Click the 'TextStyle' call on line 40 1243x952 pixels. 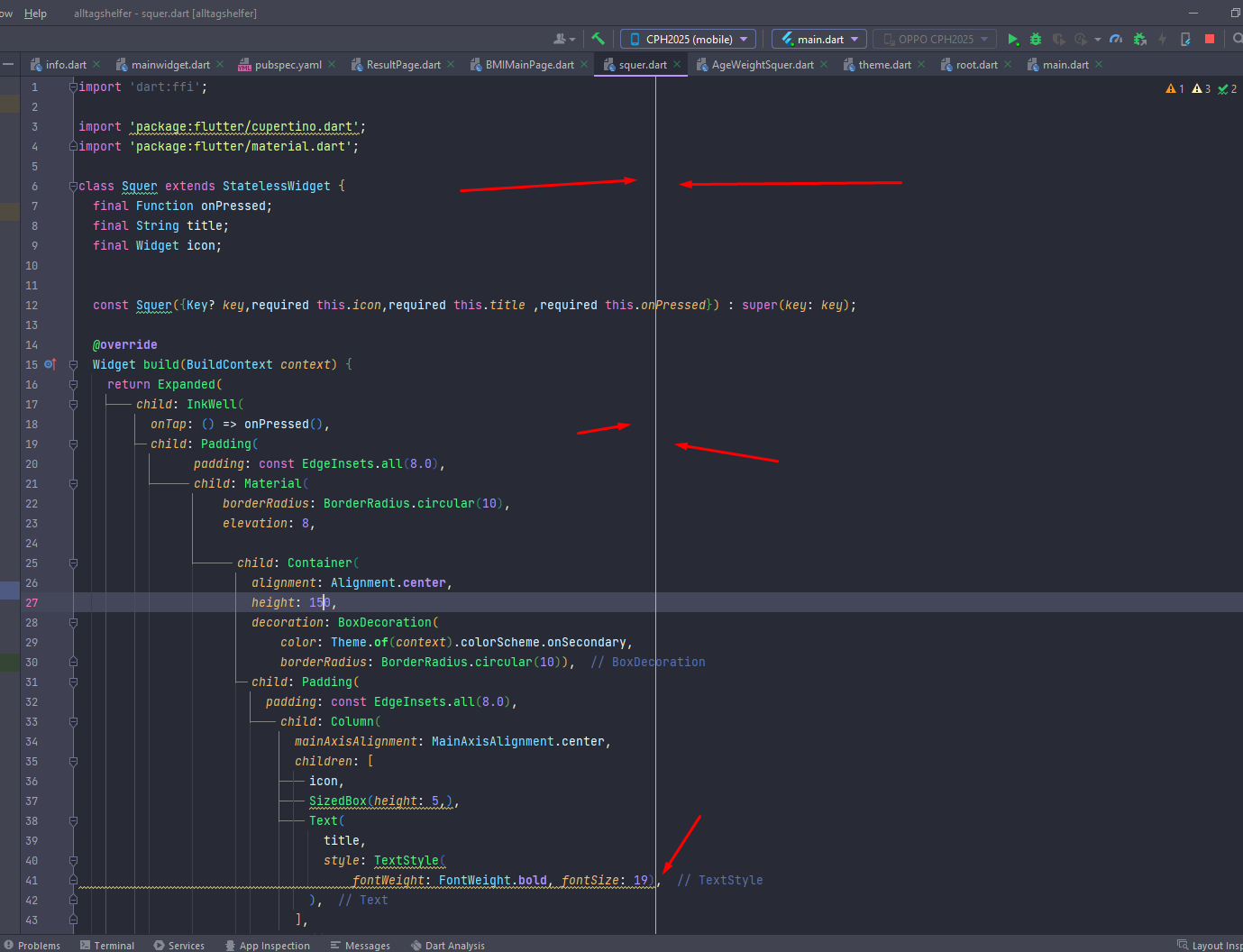[x=407, y=860]
